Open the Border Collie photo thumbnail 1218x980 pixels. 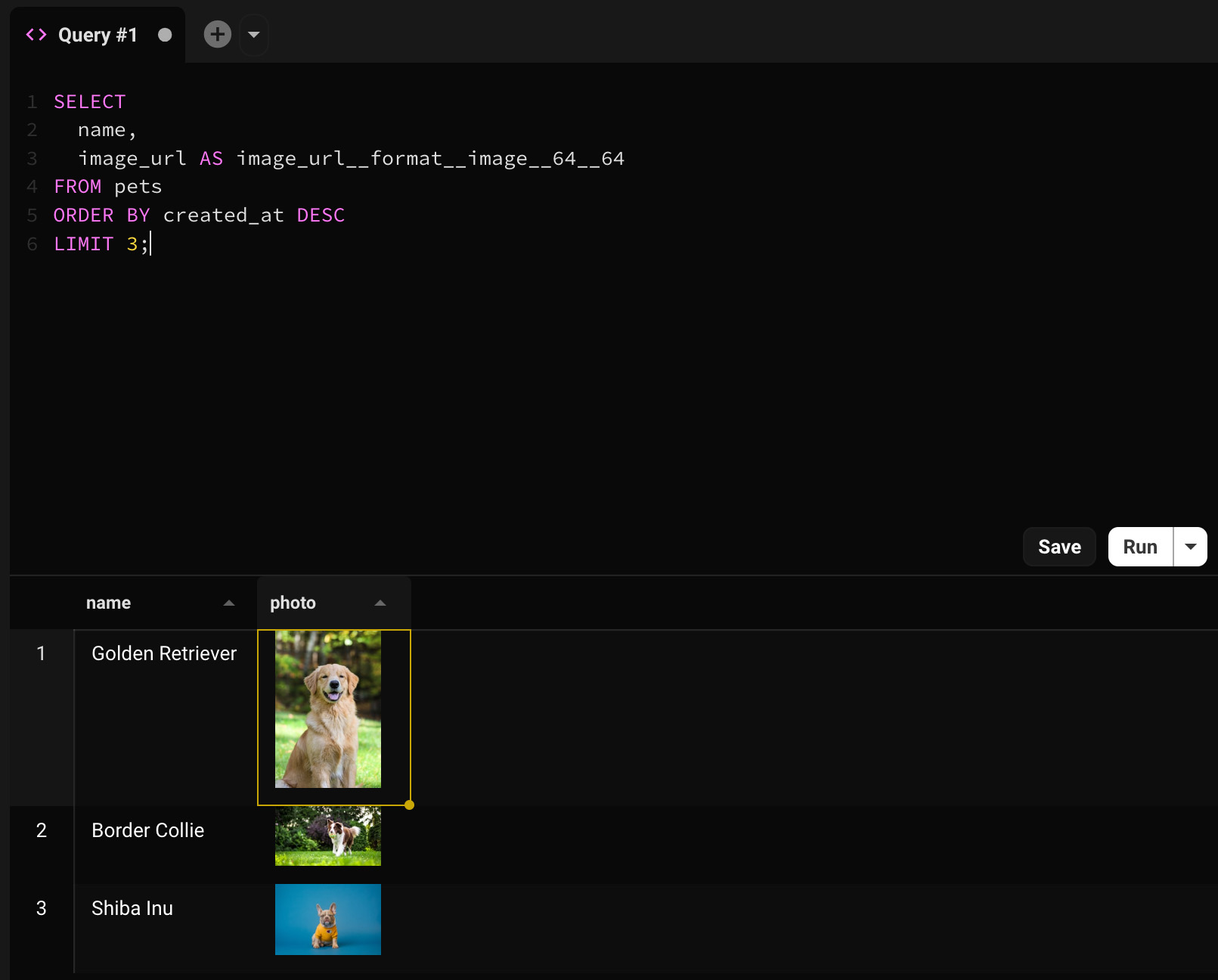point(328,836)
